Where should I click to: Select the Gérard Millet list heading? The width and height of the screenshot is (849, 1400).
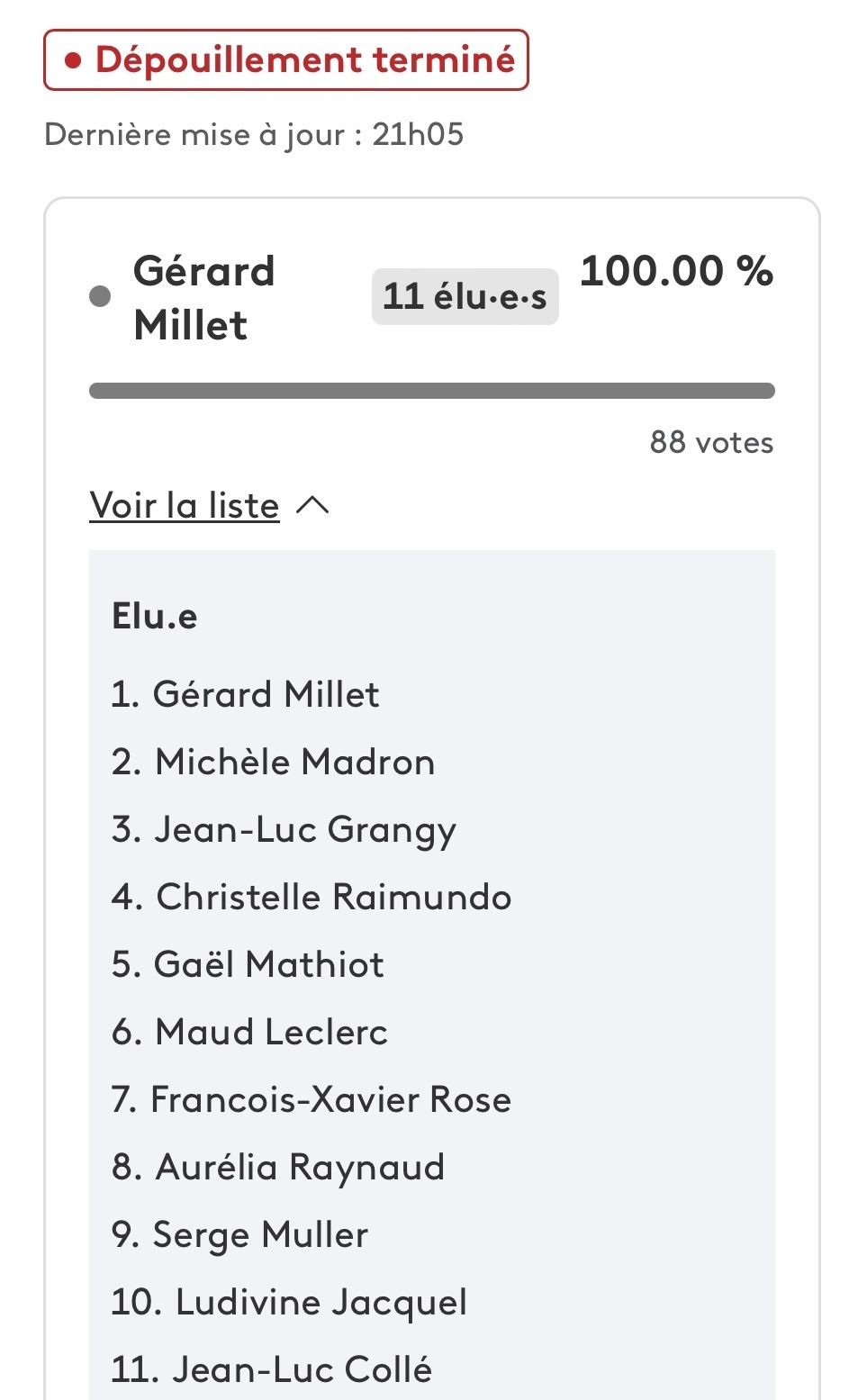pyautogui.click(x=204, y=298)
